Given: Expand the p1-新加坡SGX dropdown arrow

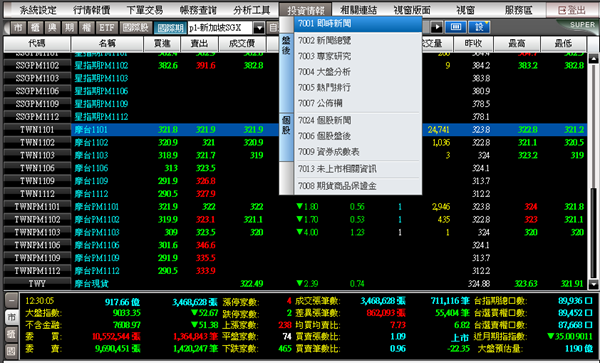Looking at the screenshot, I should click(259, 28).
